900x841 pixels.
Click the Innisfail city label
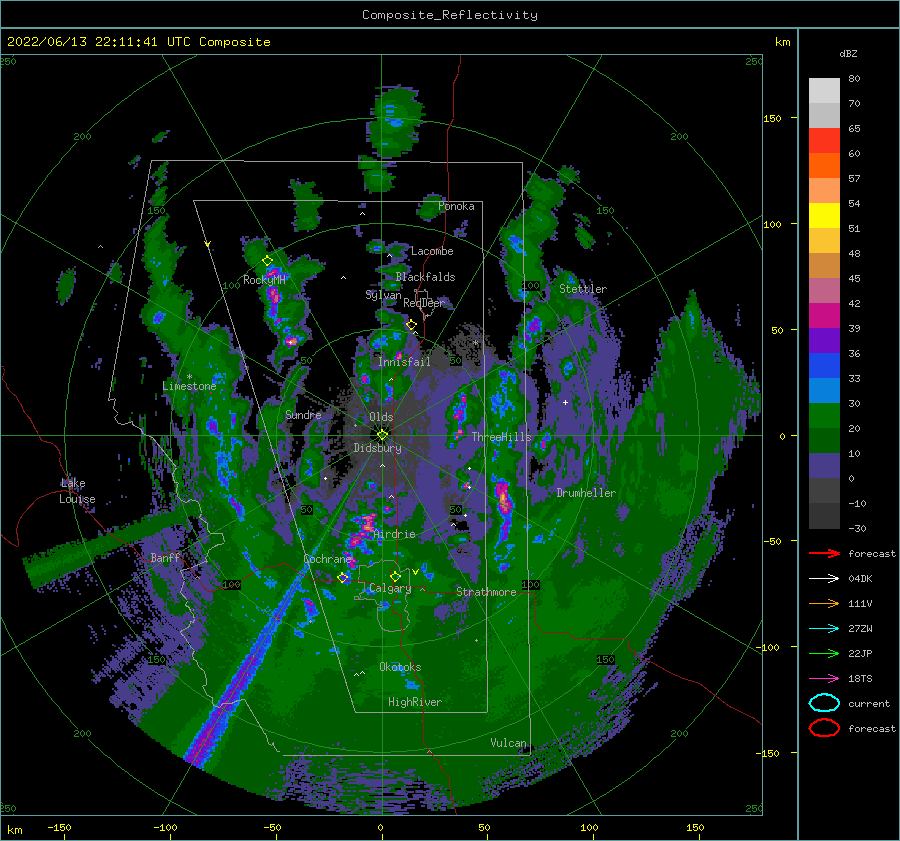pyautogui.click(x=404, y=362)
